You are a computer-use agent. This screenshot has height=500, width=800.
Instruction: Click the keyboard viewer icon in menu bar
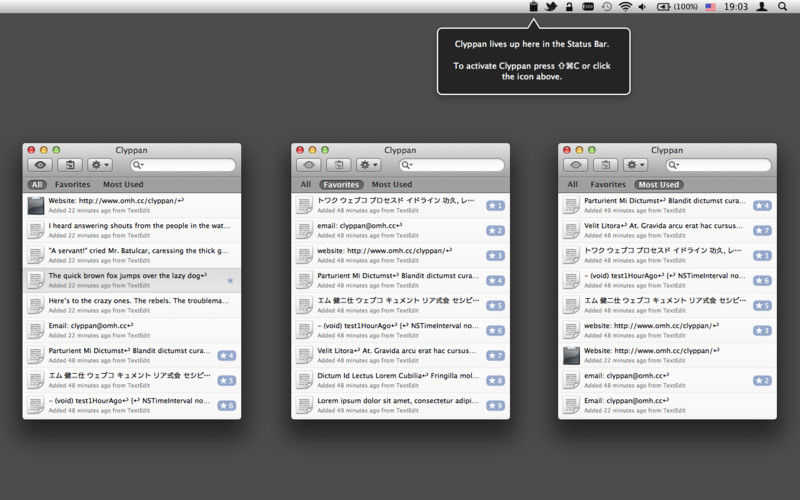588,7
